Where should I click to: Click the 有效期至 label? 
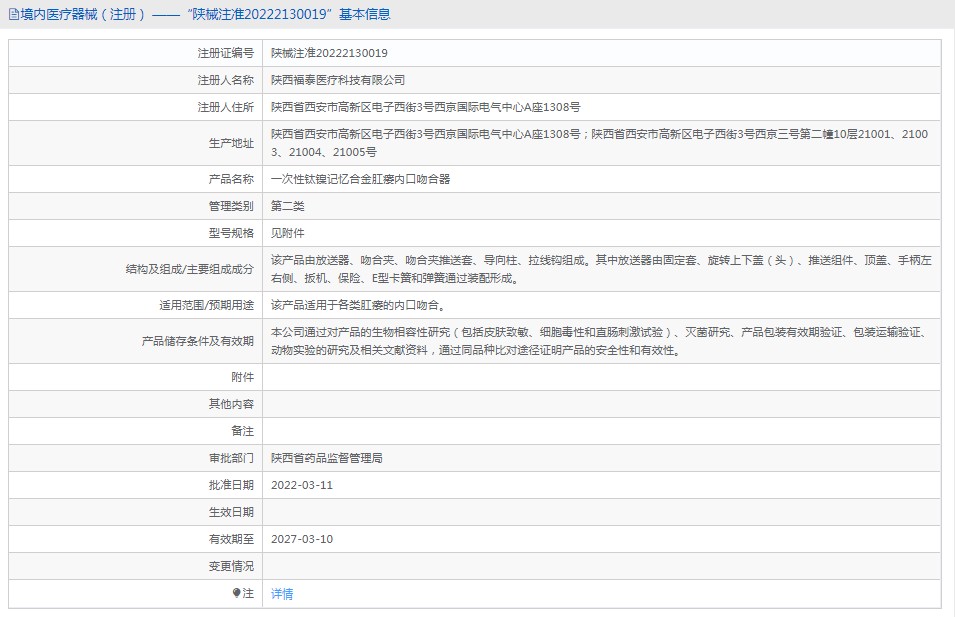click(x=231, y=539)
